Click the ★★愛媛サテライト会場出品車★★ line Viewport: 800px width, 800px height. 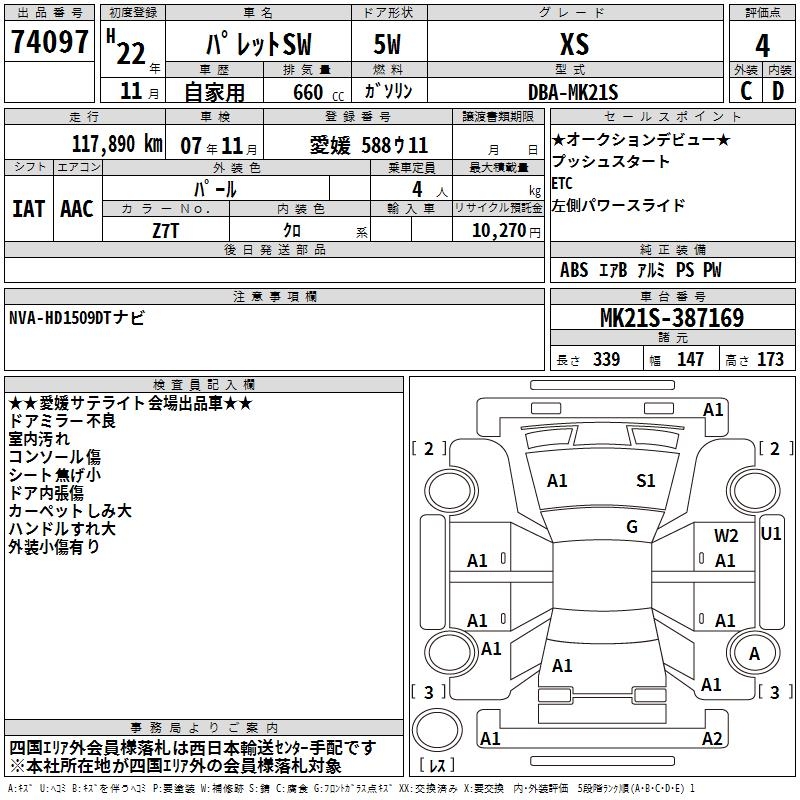point(131,403)
